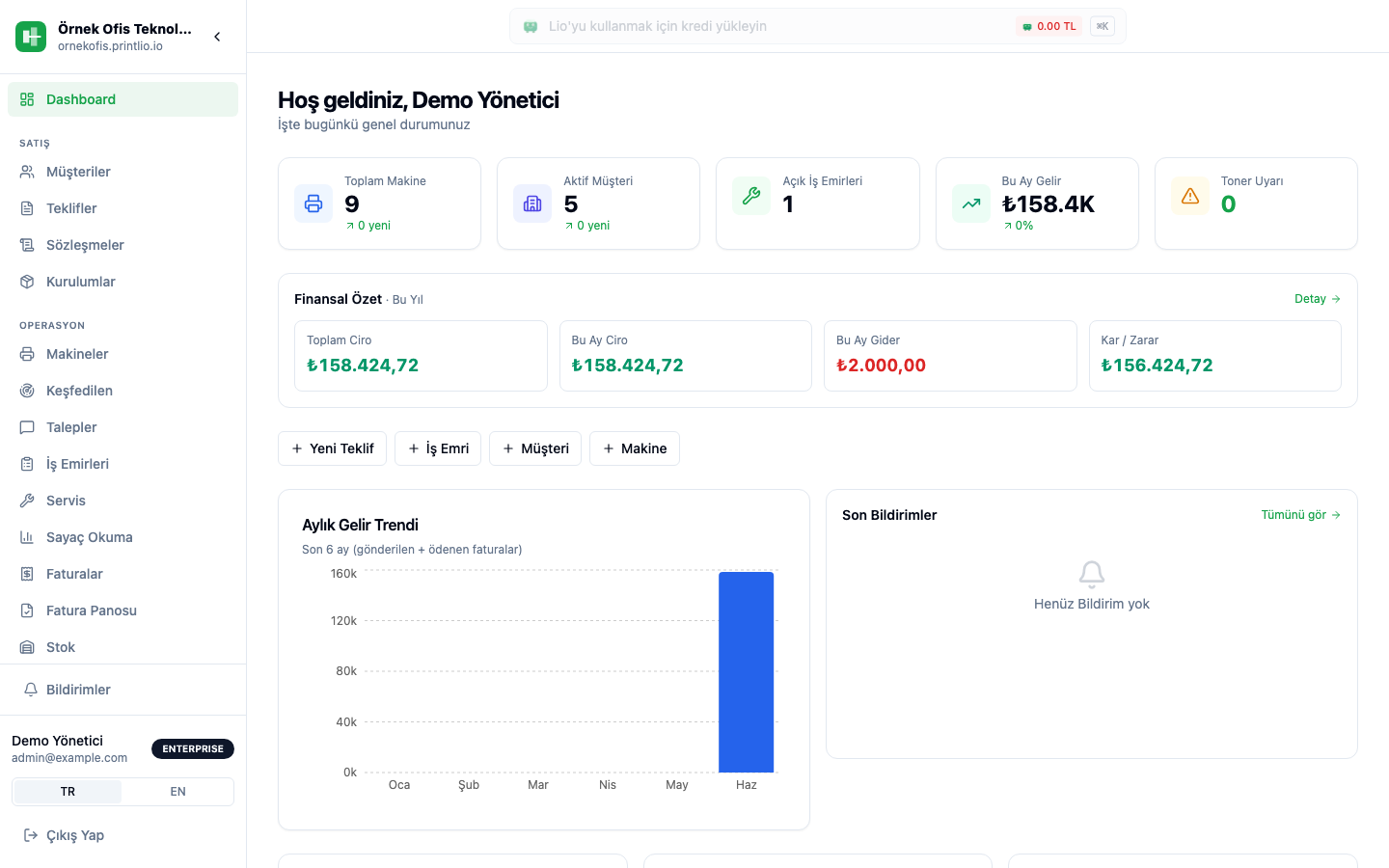Screen dimensions: 1389x868
Task: Click the Servis wrench icon
Action: pos(27,501)
